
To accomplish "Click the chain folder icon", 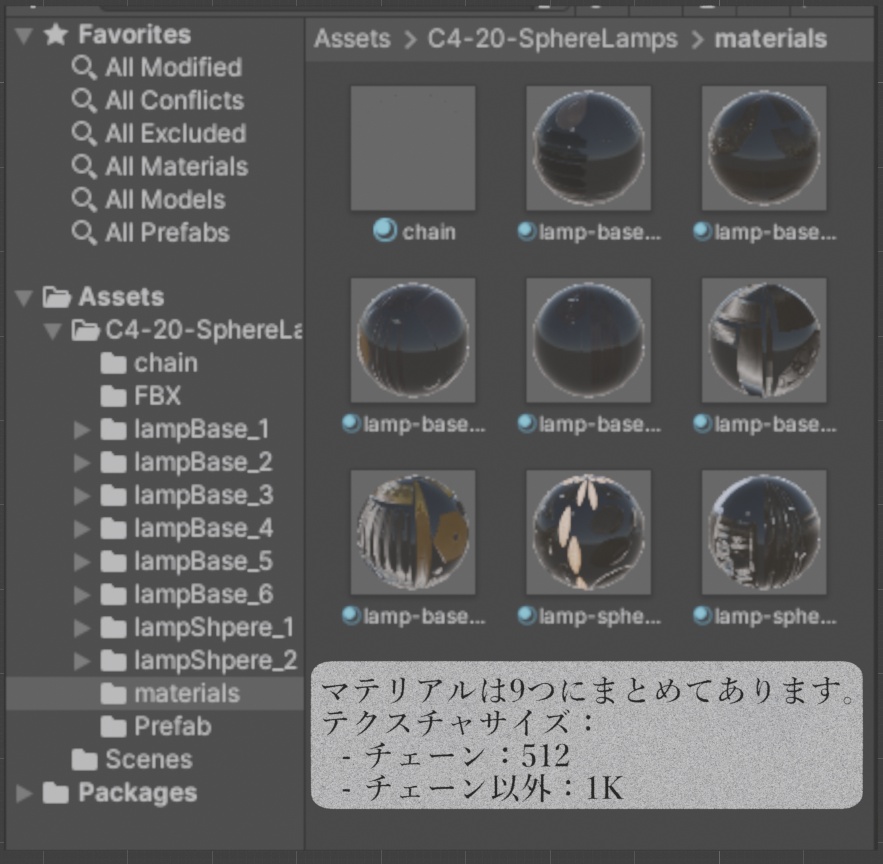I will [x=113, y=363].
